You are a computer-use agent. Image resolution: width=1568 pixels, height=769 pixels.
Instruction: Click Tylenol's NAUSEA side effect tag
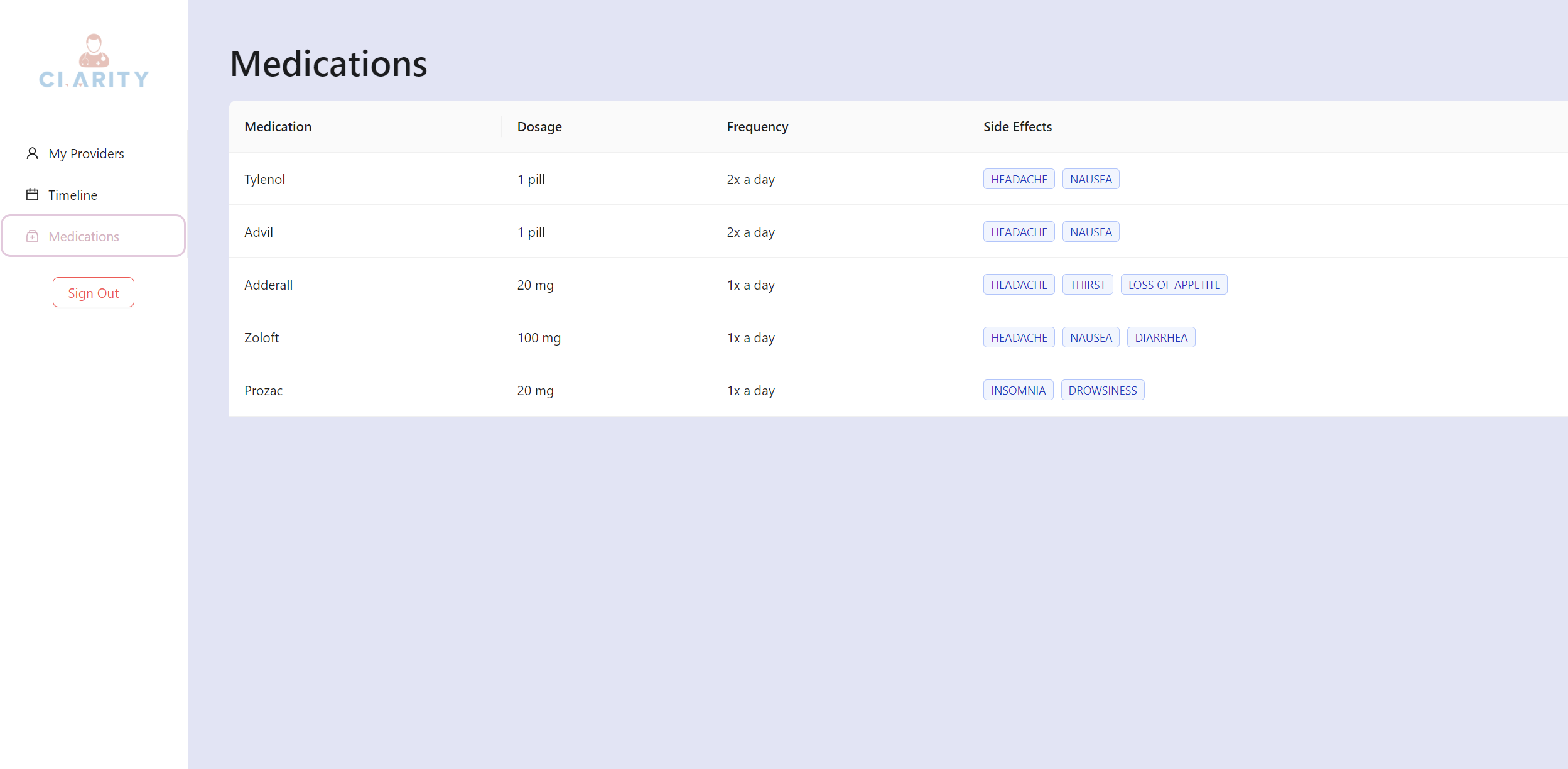pyautogui.click(x=1090, y=180)
